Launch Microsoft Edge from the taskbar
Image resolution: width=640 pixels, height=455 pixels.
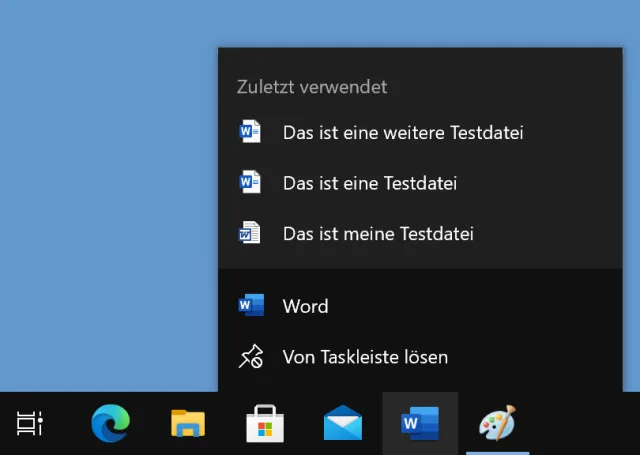(111, 424)
